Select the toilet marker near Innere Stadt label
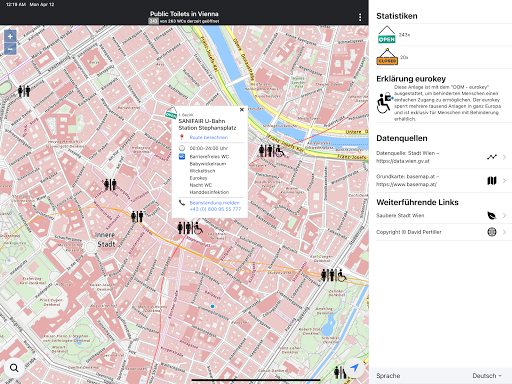The height and width of the screenshot is (384, 512). pyautogui.click(x=137, y=216)
